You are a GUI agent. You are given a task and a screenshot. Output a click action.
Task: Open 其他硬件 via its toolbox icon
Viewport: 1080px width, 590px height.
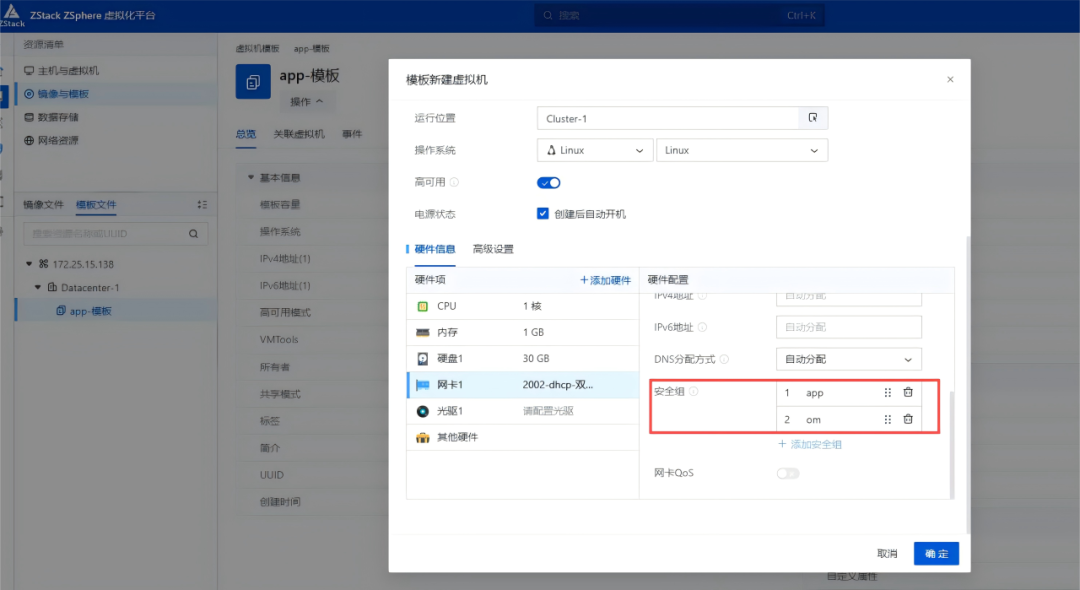point(423,437)
